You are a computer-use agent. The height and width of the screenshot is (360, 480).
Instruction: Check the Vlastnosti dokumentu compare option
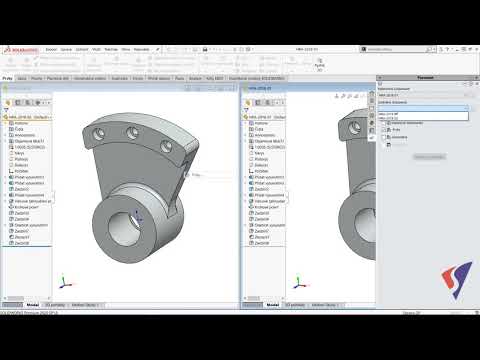point(384,123)
